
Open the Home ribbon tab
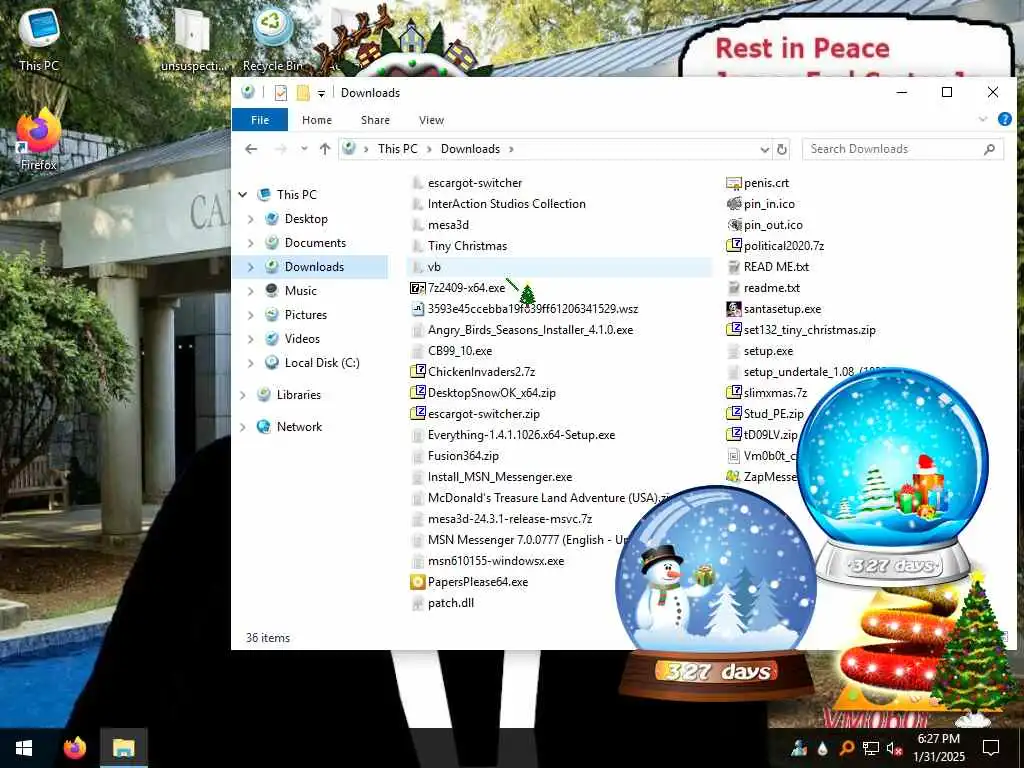coord(317,120)
